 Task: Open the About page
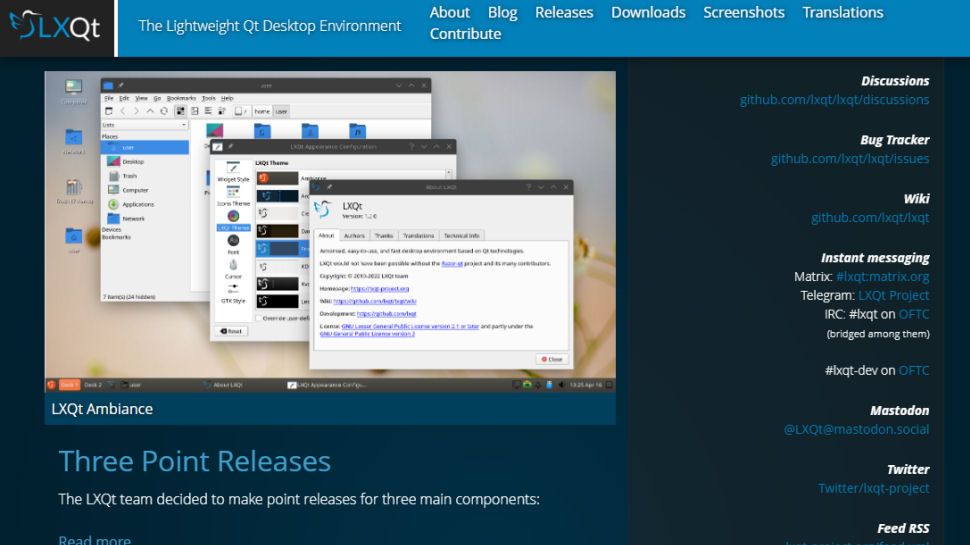tap(449, 12)
